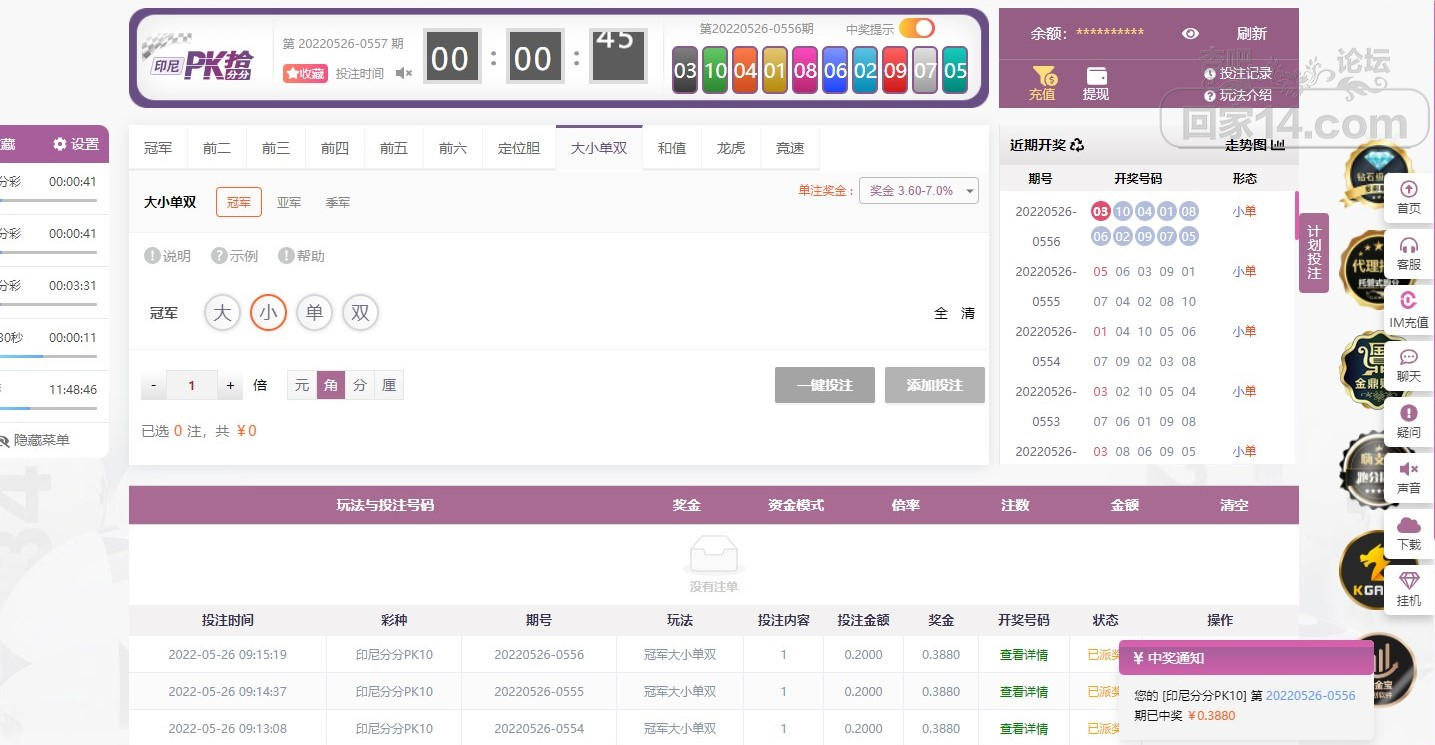Open 查看详情 link for period 20220526-0556

1024,655
